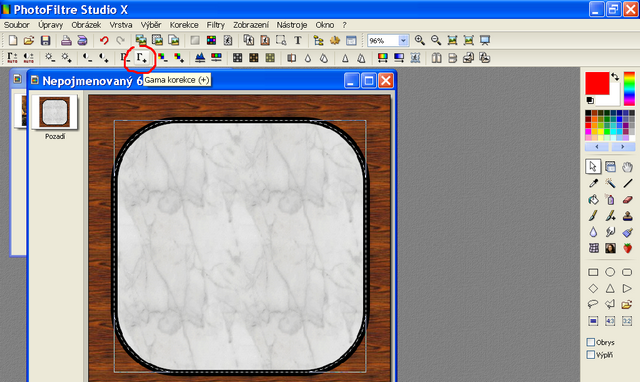
Task: Show previous palette colors left arrow
Action: [597, 147]
